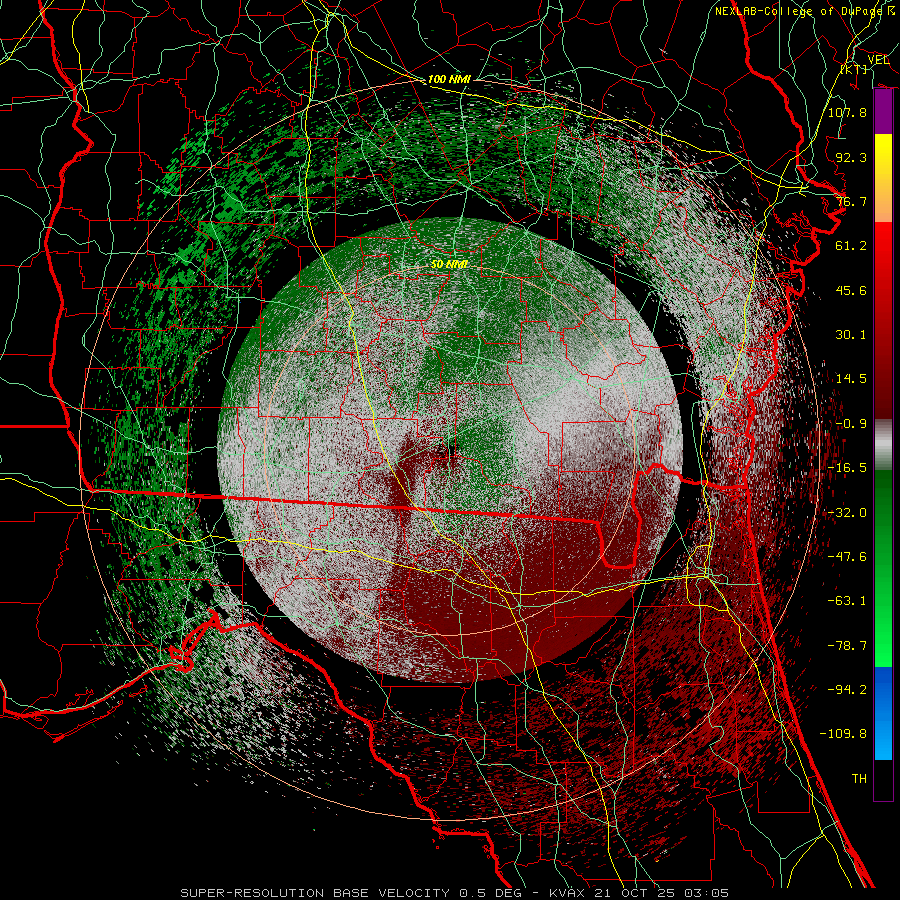Click the 45.6 legend value
Screen dimensions: 900x900
pos(851,290)
